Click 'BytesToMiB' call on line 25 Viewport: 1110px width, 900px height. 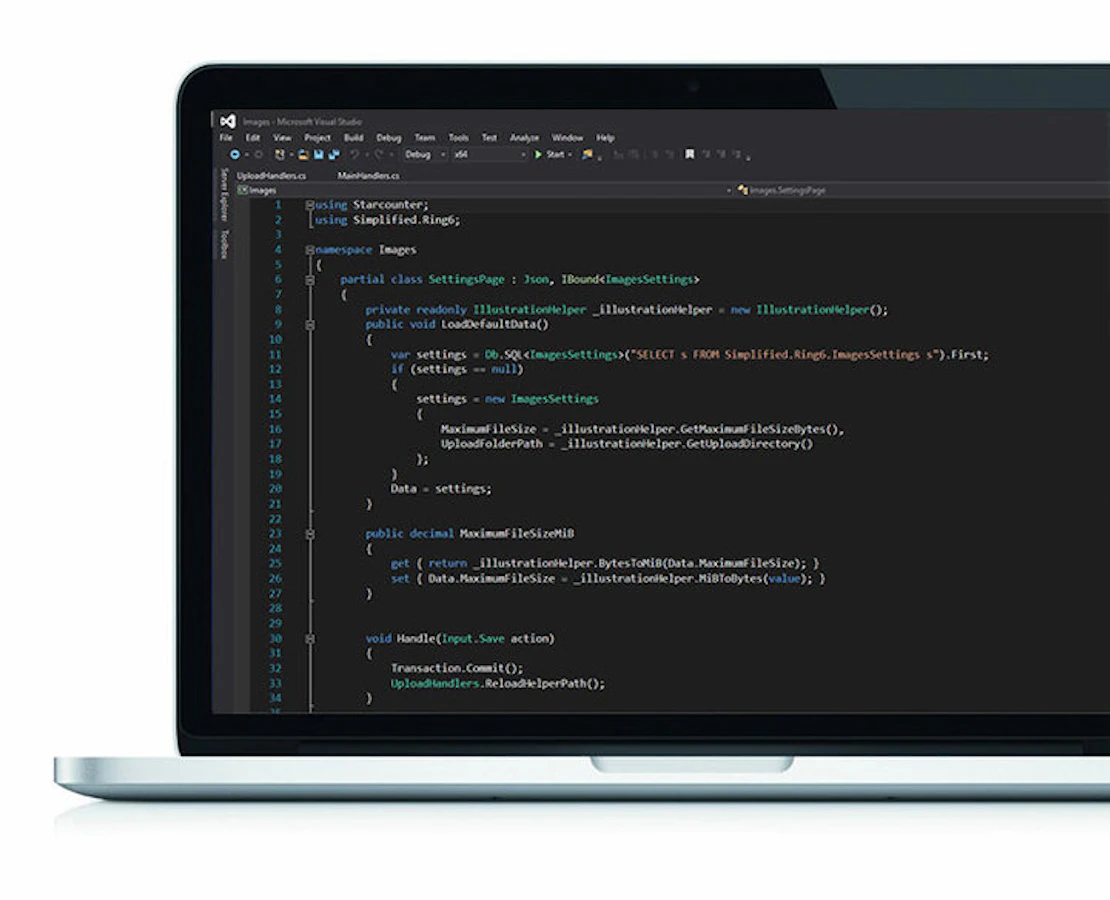coord(630,563)
